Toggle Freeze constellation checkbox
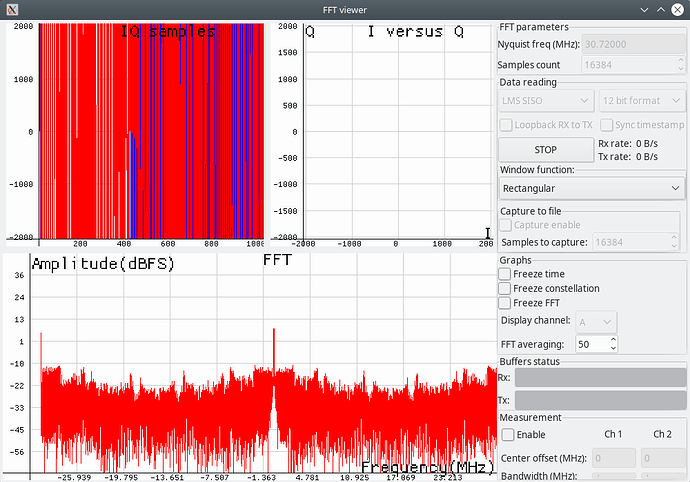Viewport: 690px width, 482px height. [506, 289]
